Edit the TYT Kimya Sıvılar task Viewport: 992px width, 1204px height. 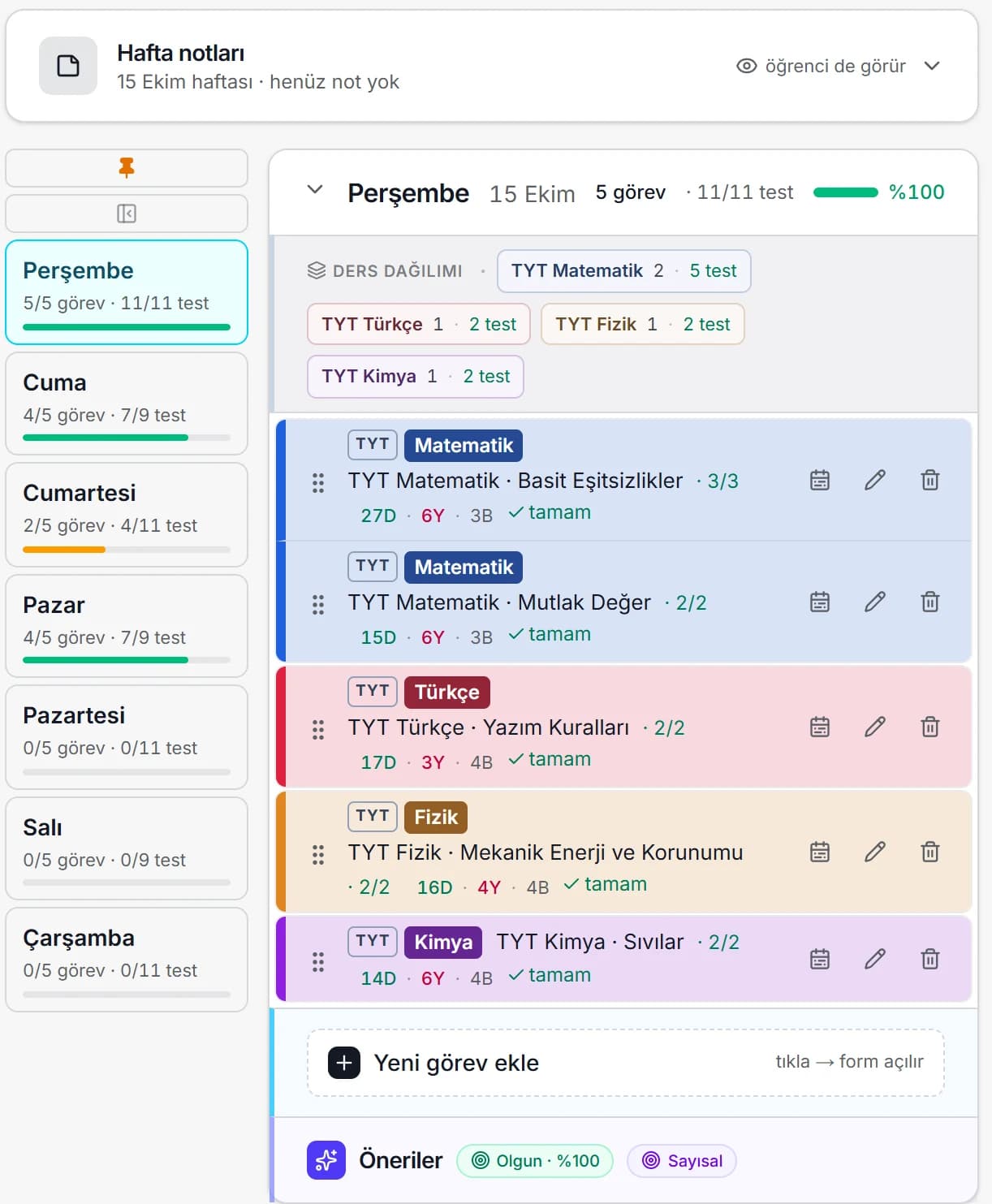(x=875, y=959)
